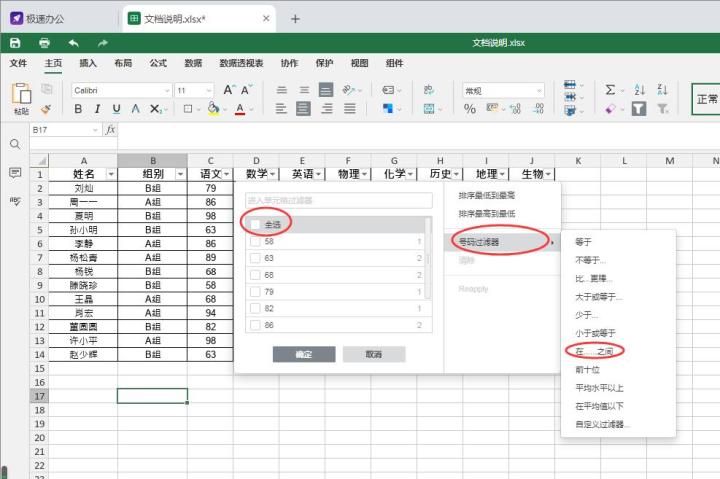The width and height of the screenshot is (720, 479).
Task: Apply percent number style
Action: pos(470,109)
